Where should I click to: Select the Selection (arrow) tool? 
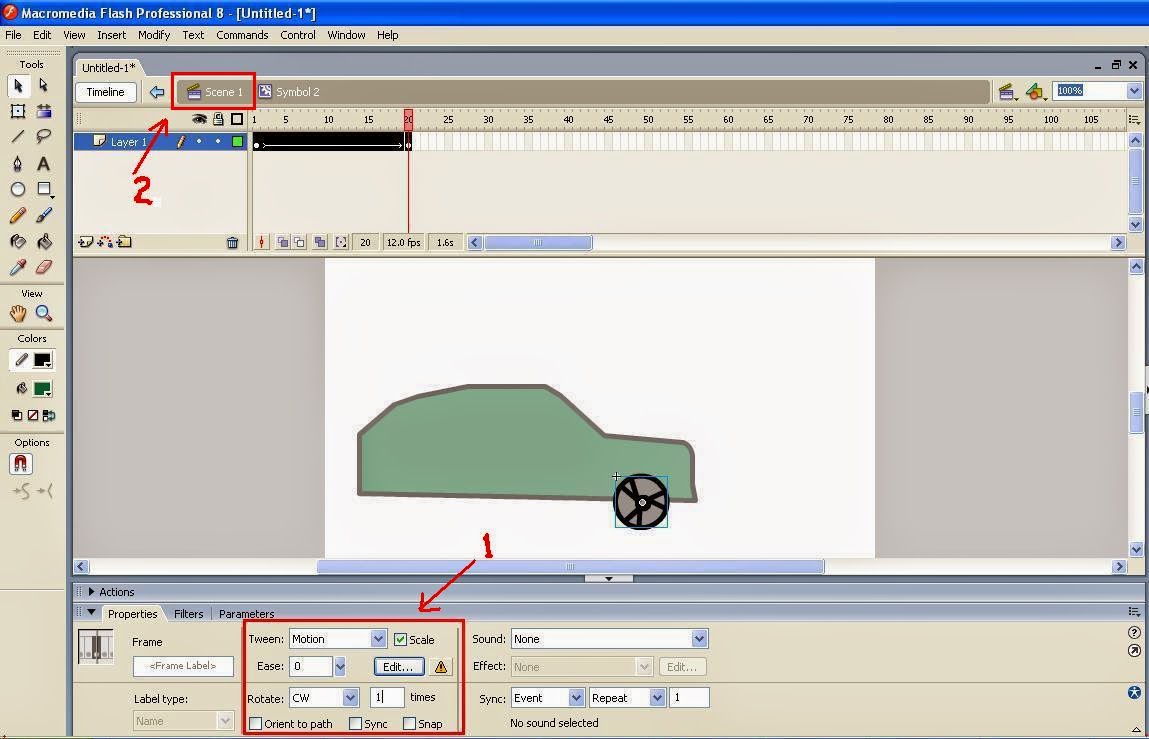[18, 86]
